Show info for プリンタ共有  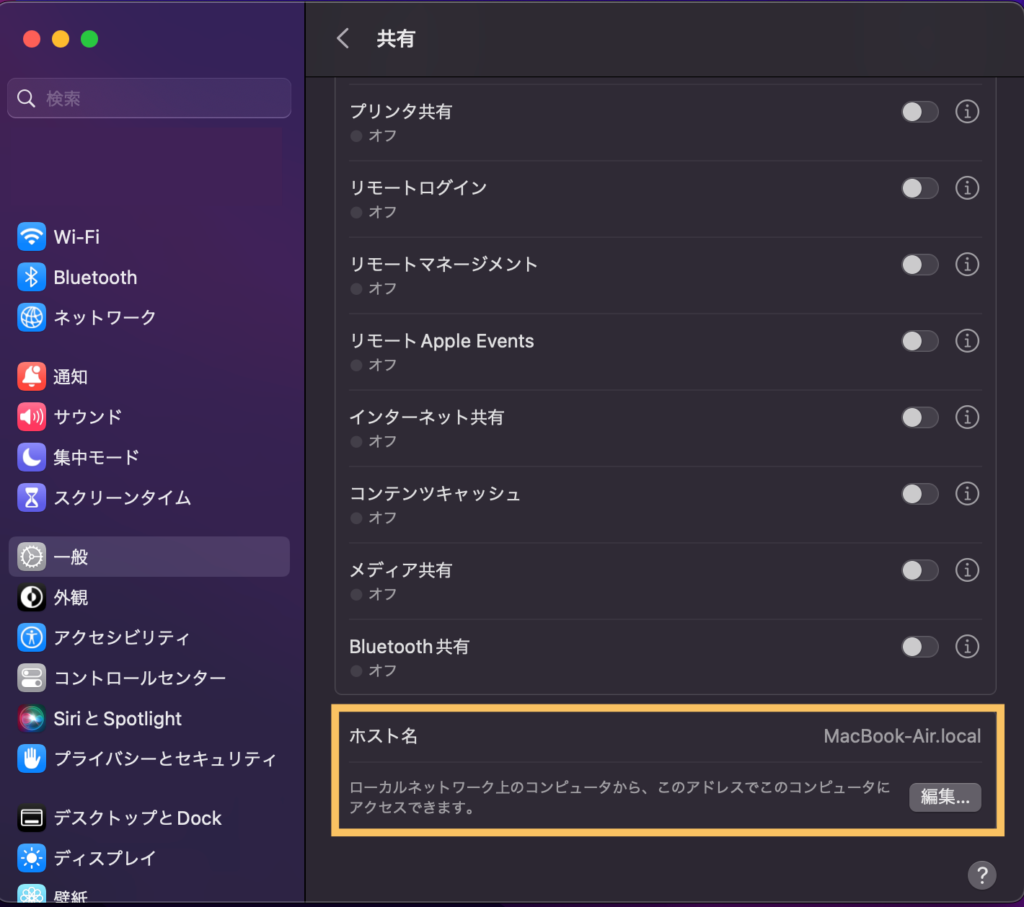point(967,112)
